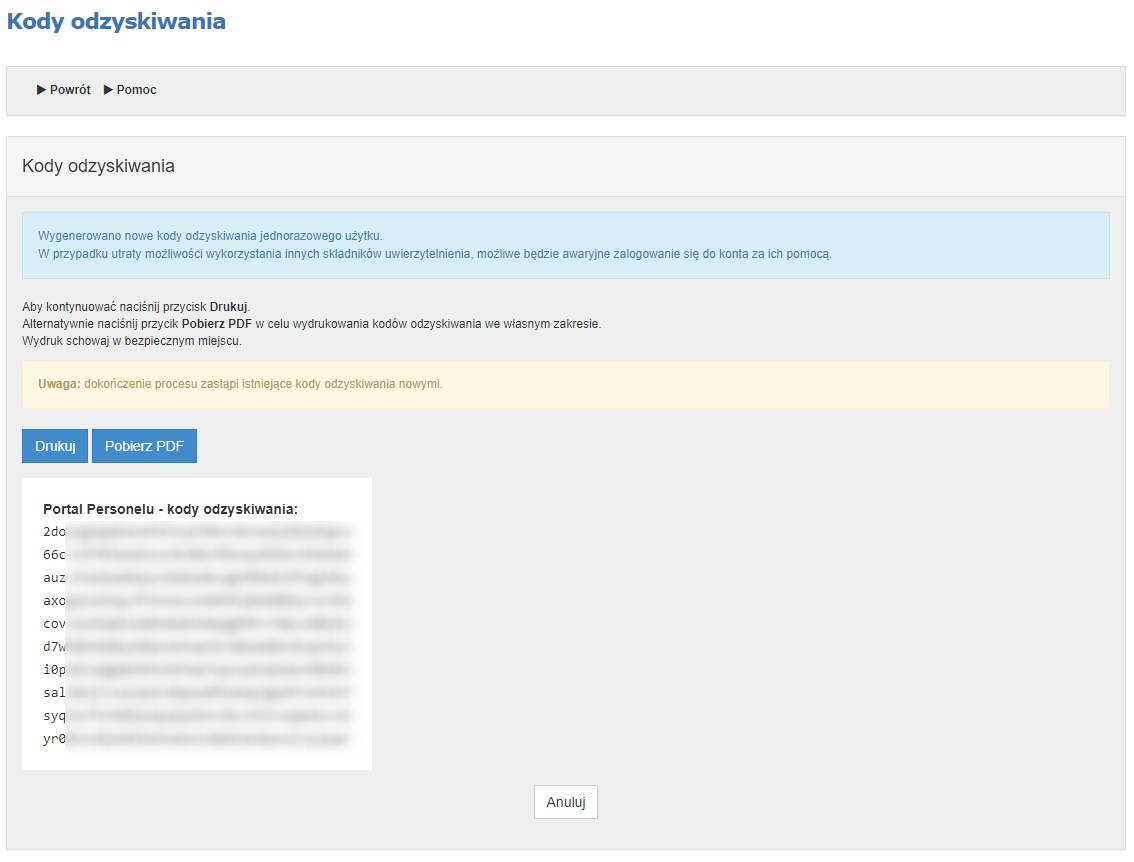The height and width of the screenshot is (862, 1134).
Task: Click the Portal Personelu codes heading
Action: (170, 509)
